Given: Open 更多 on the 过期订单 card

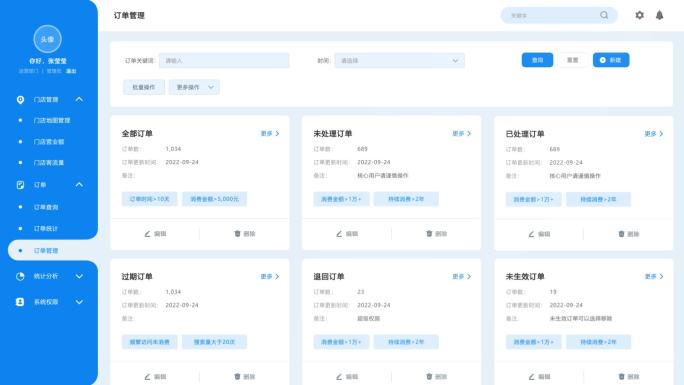Looking at the screenshot, I should pos(270,276).
